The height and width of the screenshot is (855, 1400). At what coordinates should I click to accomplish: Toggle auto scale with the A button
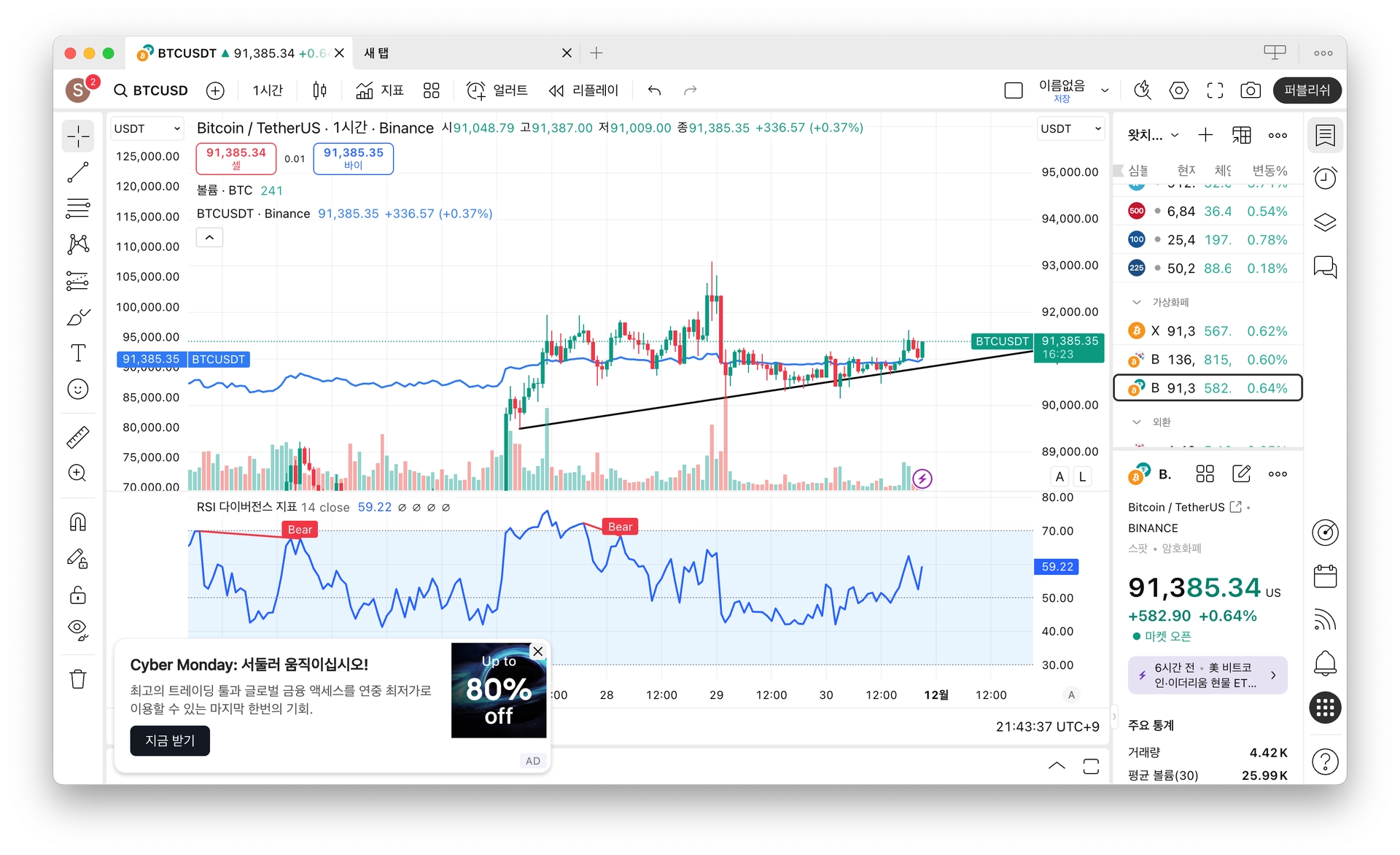click(1059, 476)
